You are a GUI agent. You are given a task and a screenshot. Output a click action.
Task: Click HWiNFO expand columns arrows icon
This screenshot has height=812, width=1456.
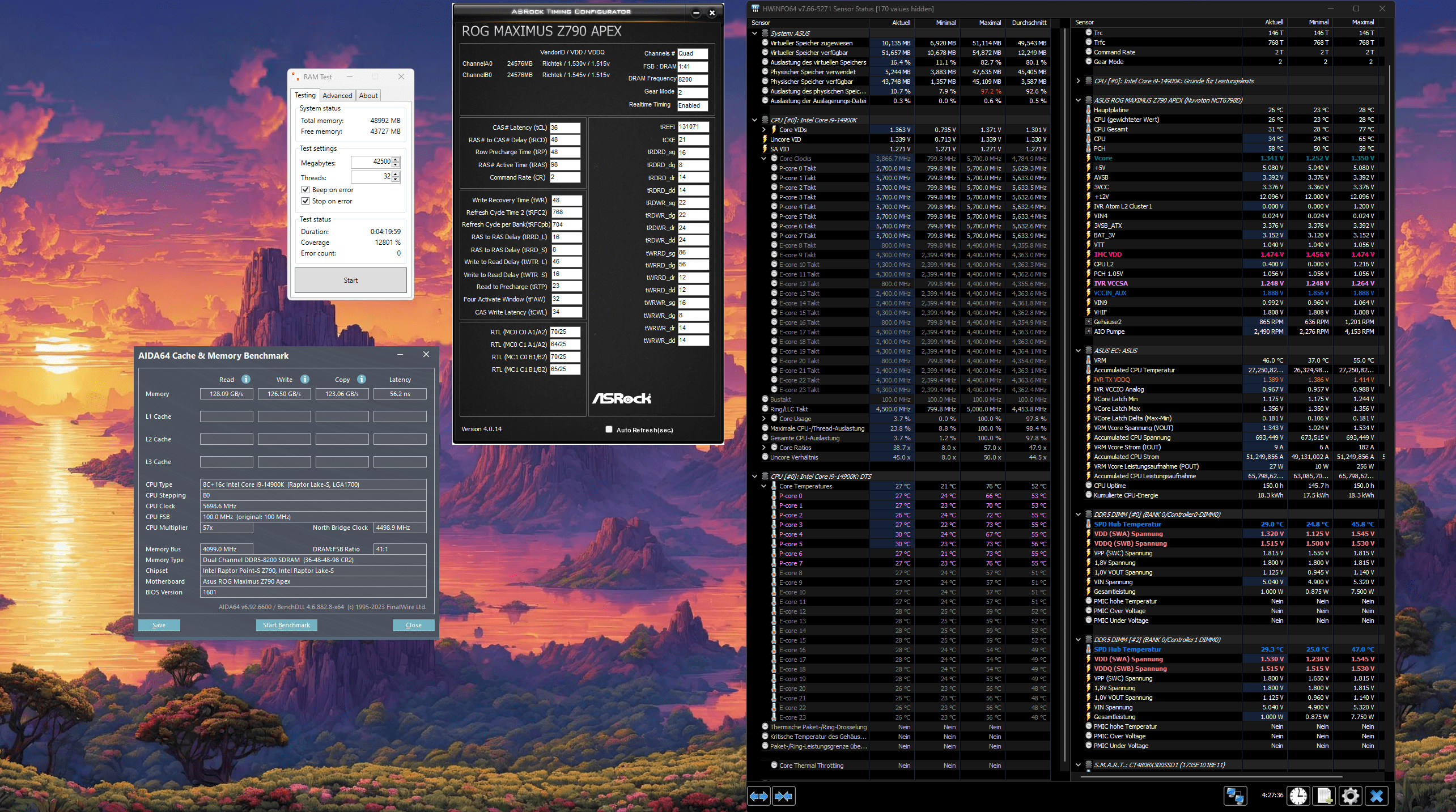point(759,796)
